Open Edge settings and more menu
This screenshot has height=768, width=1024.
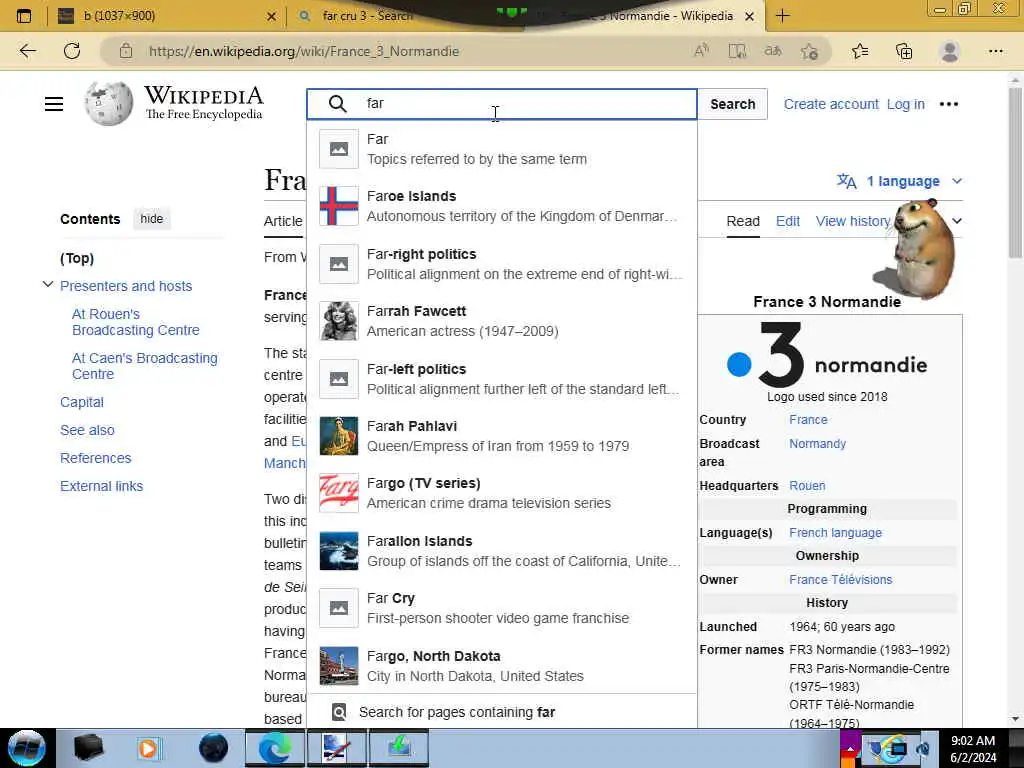pos(995,51)
